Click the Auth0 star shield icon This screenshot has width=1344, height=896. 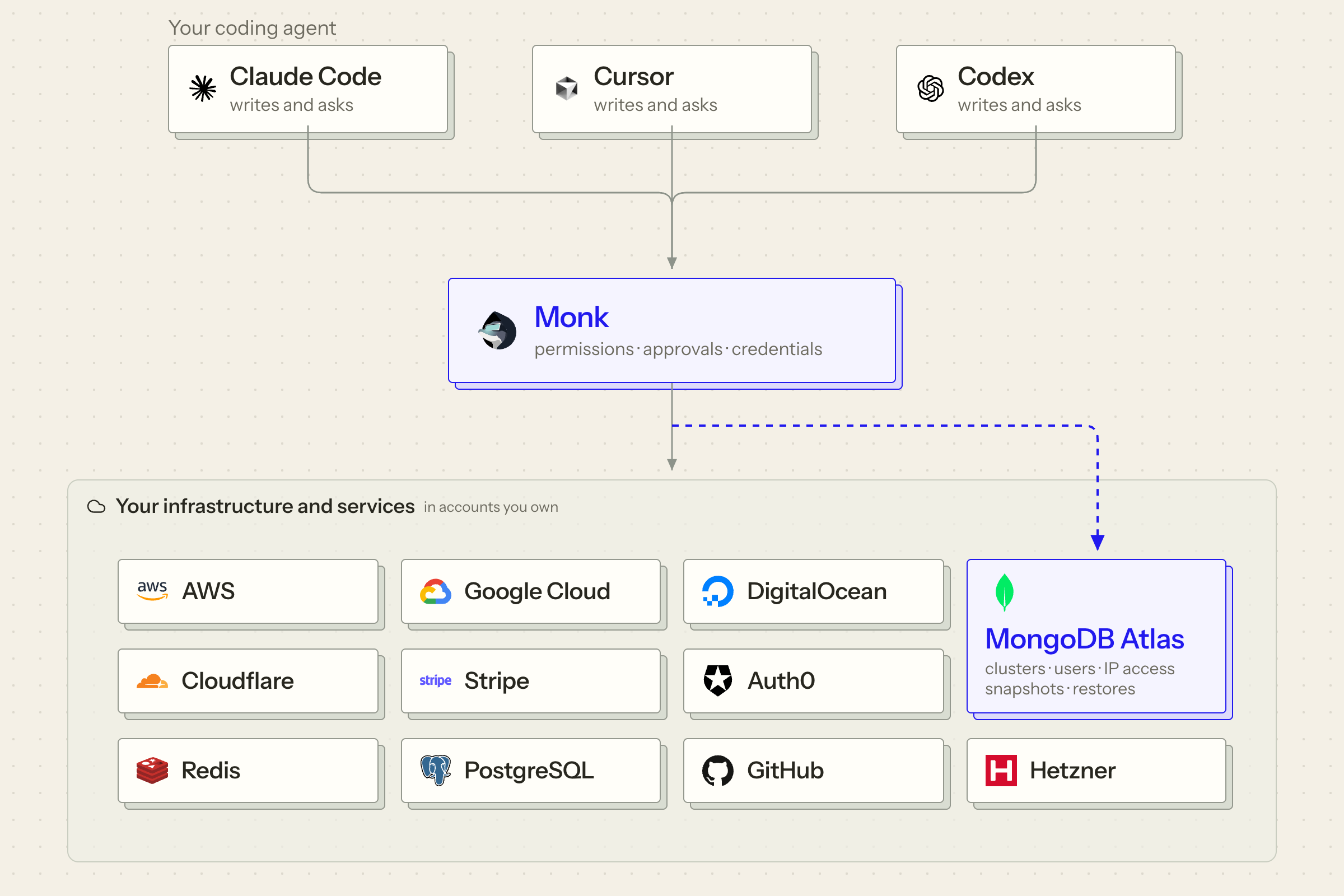[718, 680]
